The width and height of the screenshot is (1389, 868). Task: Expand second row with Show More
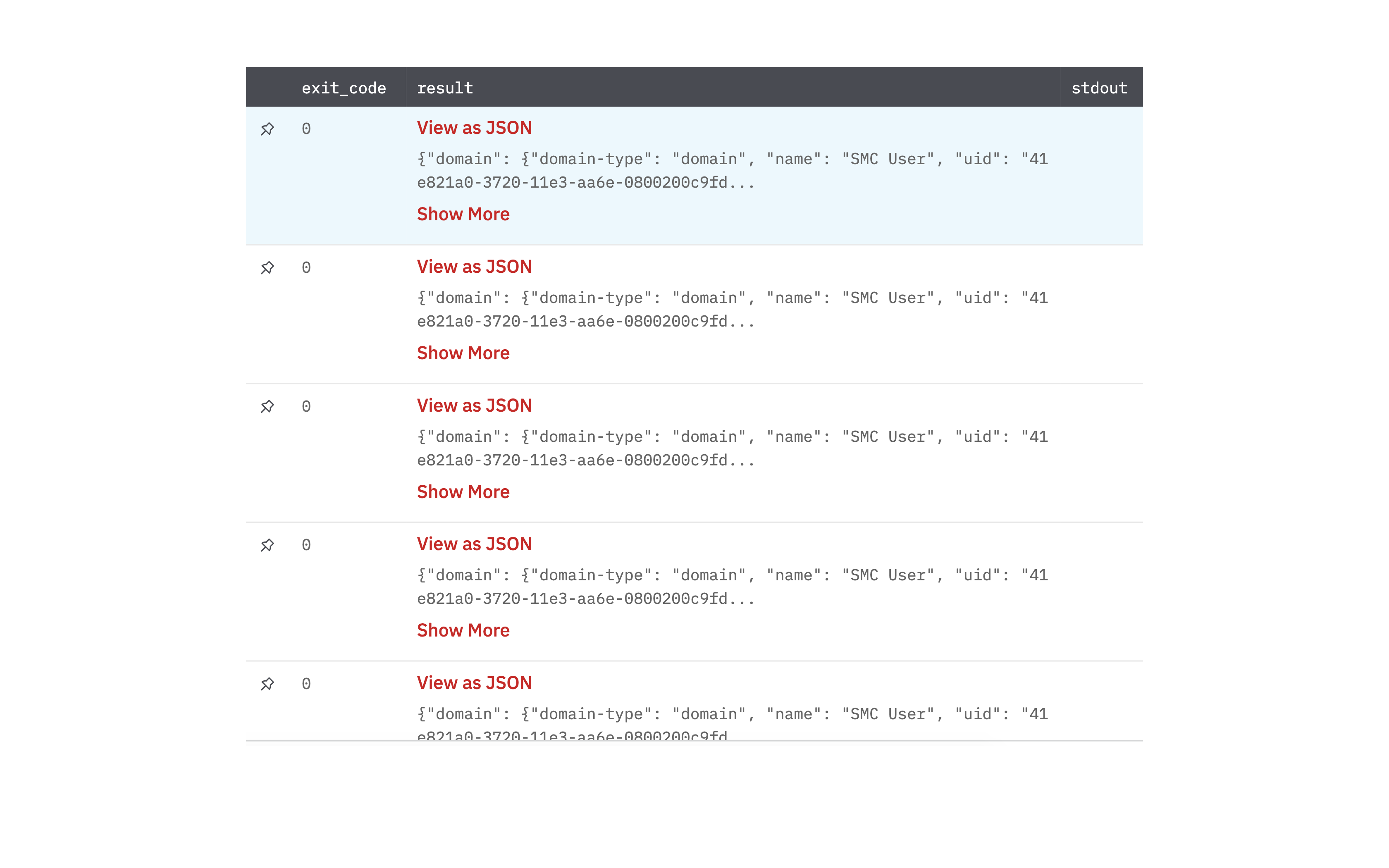click(463, 353)
